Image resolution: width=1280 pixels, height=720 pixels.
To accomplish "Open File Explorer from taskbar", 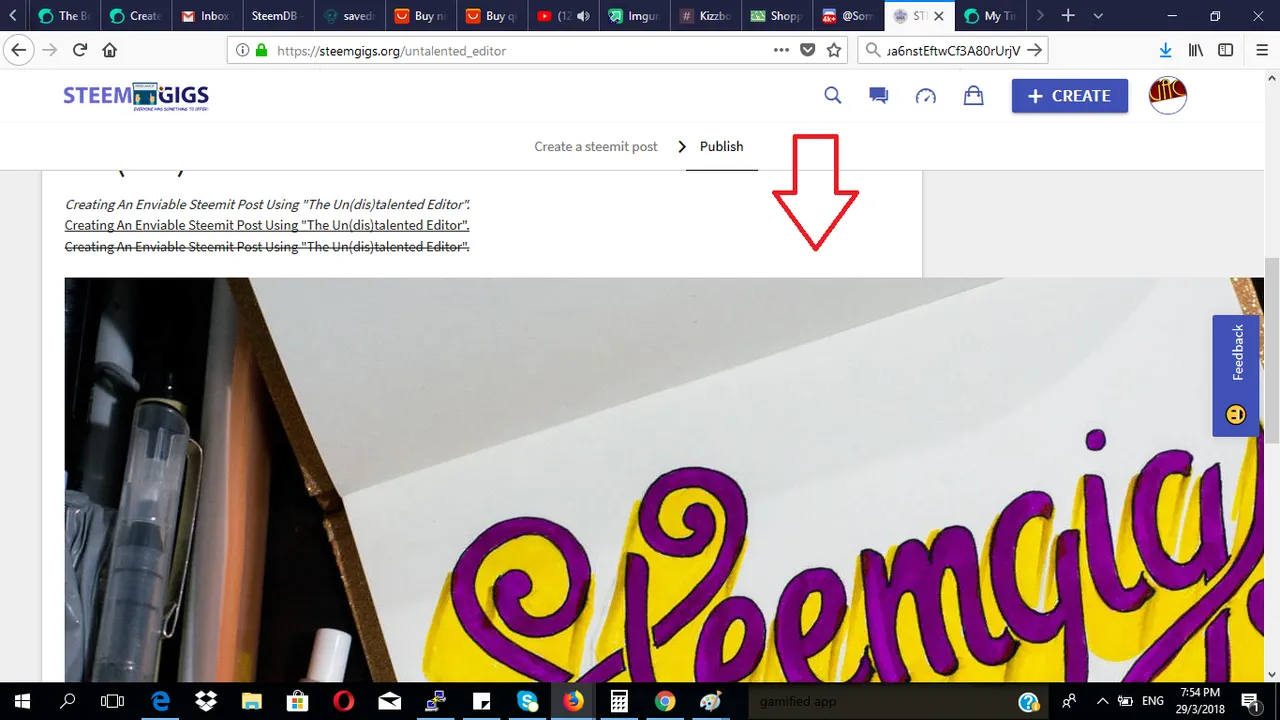I will click(x=251, y=701).
